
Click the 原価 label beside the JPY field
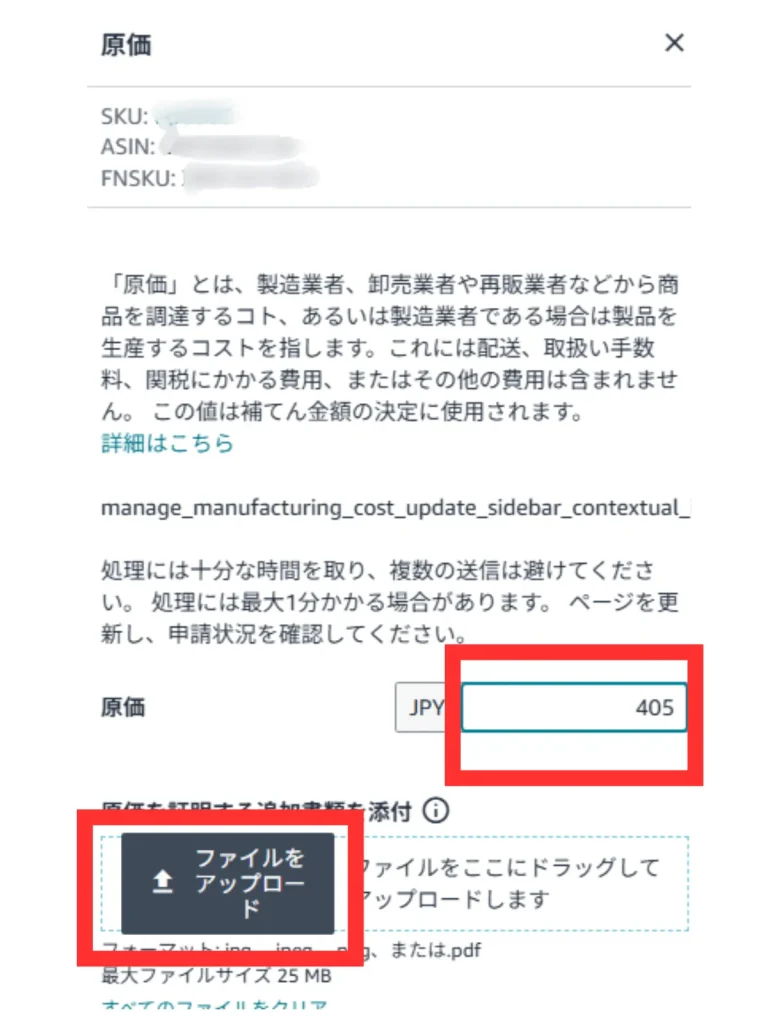(x=123, y=707)
